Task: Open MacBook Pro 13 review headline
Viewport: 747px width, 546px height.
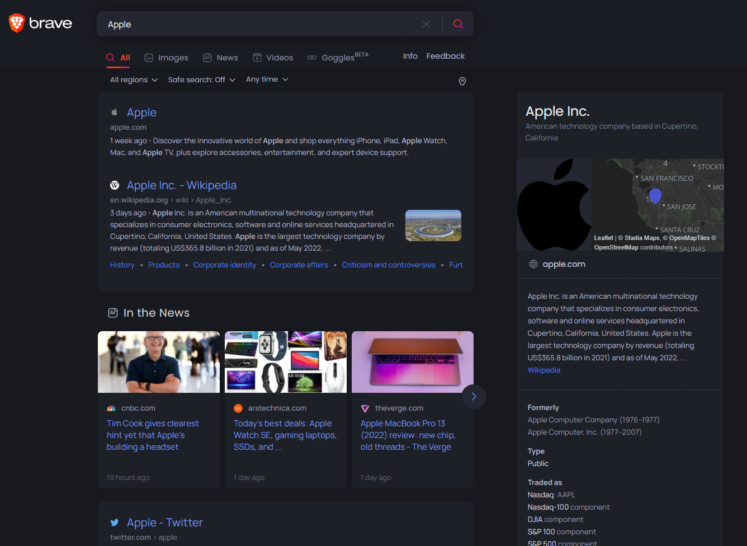Action: 408,435
